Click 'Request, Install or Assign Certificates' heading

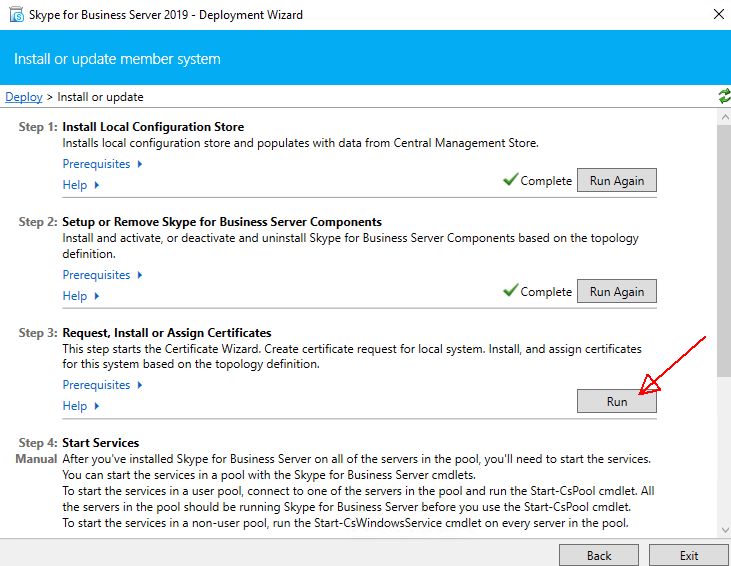[x=167, y=333]
